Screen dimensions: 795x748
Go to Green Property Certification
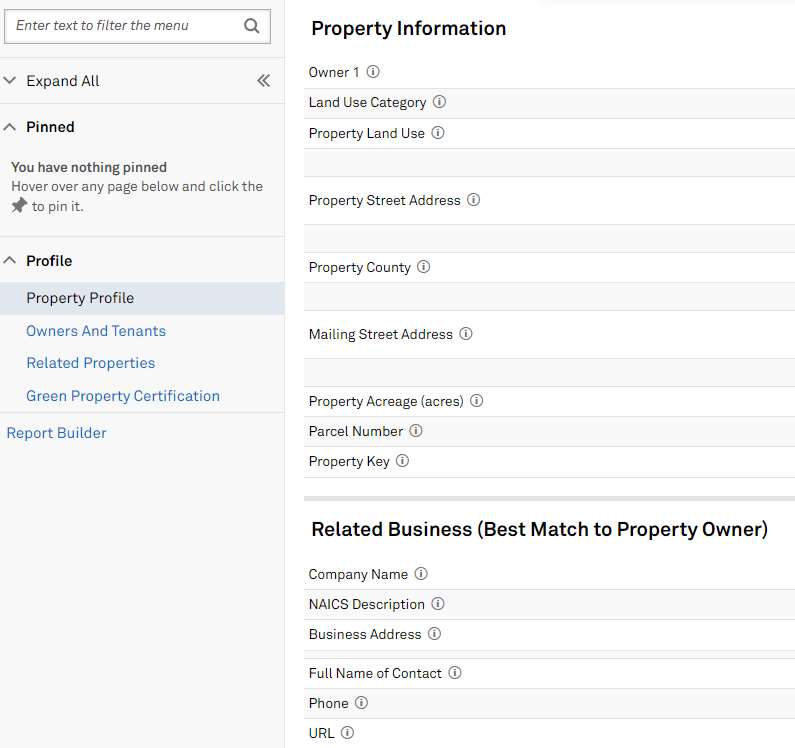[123, 396]
